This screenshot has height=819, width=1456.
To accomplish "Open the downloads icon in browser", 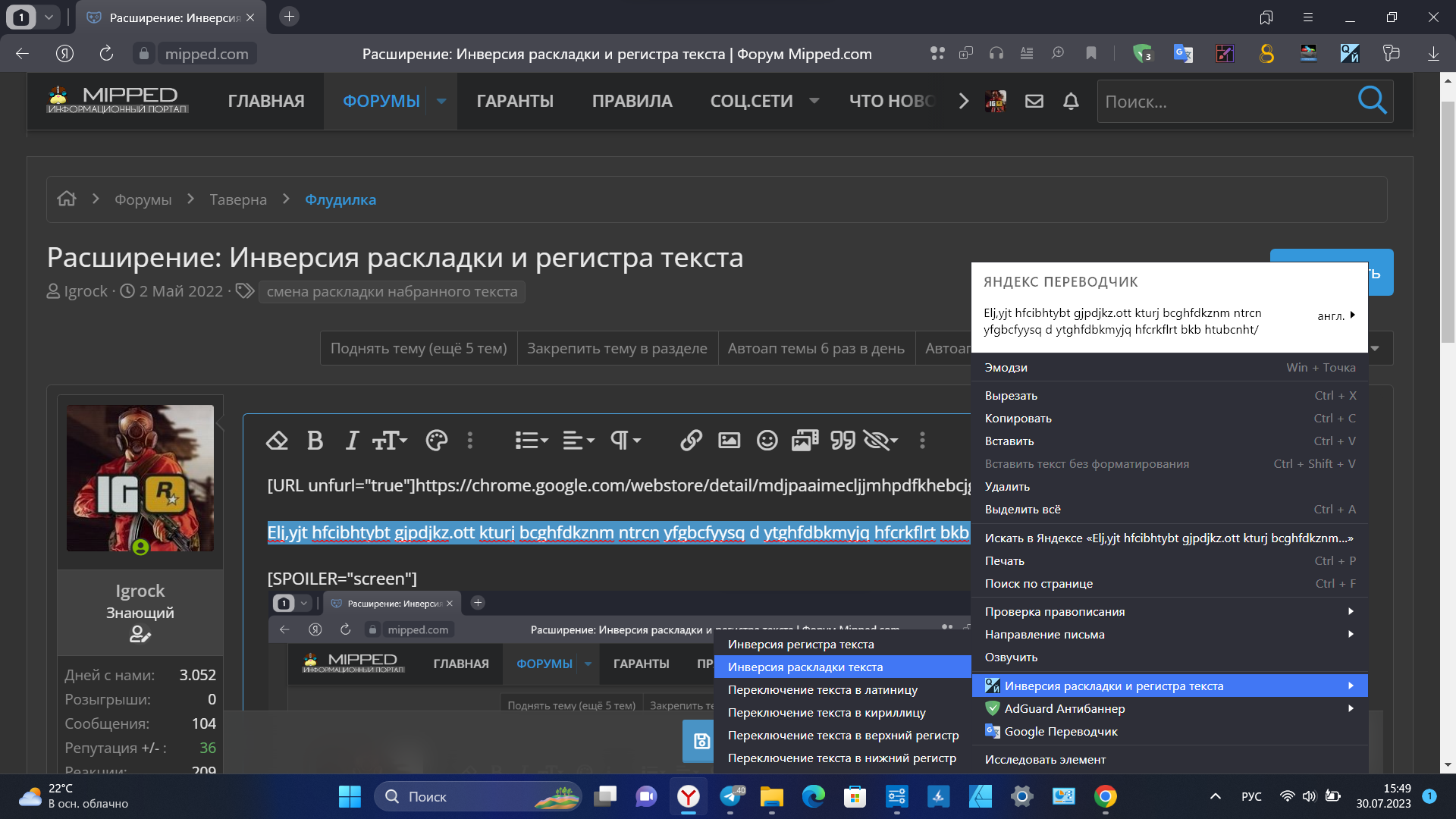I will pos(1433,54).
